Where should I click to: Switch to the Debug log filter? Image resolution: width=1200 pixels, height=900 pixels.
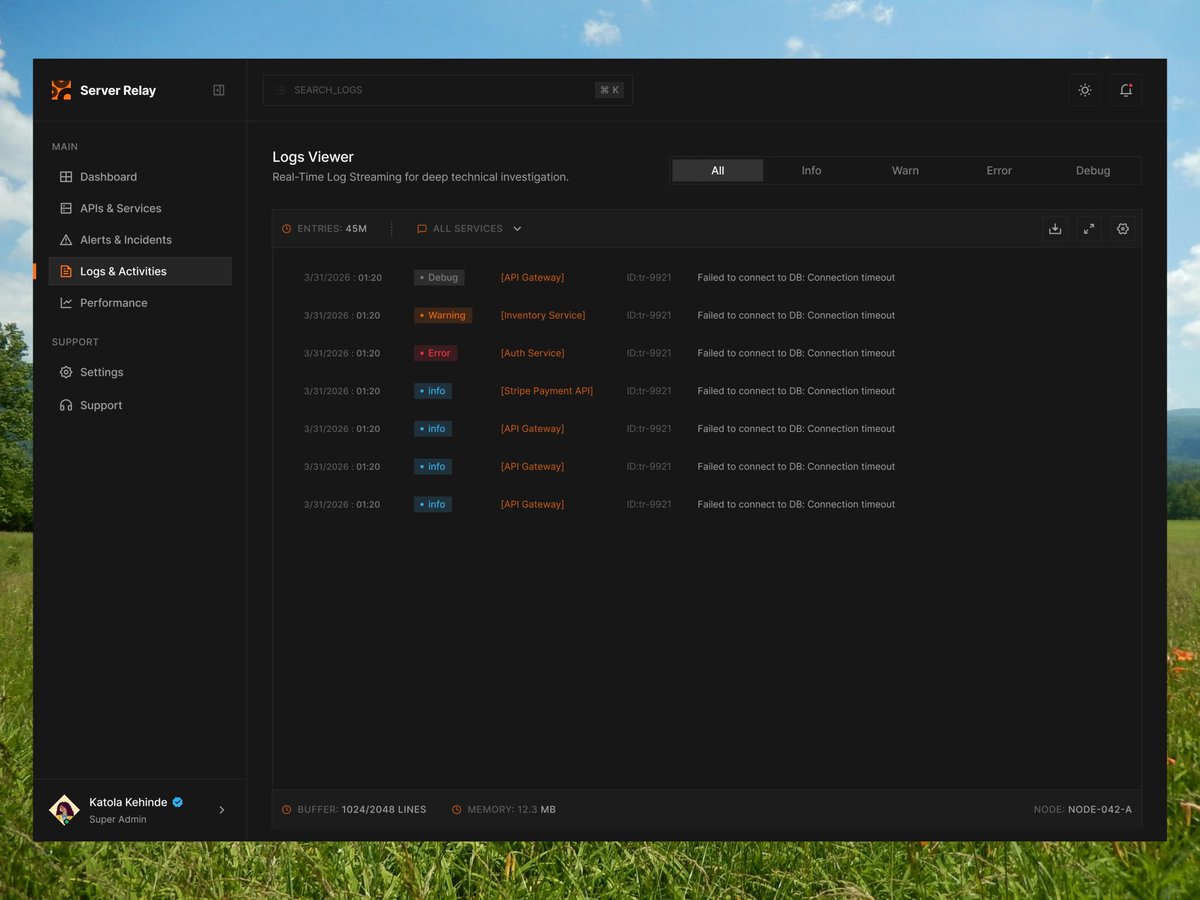1092,170
